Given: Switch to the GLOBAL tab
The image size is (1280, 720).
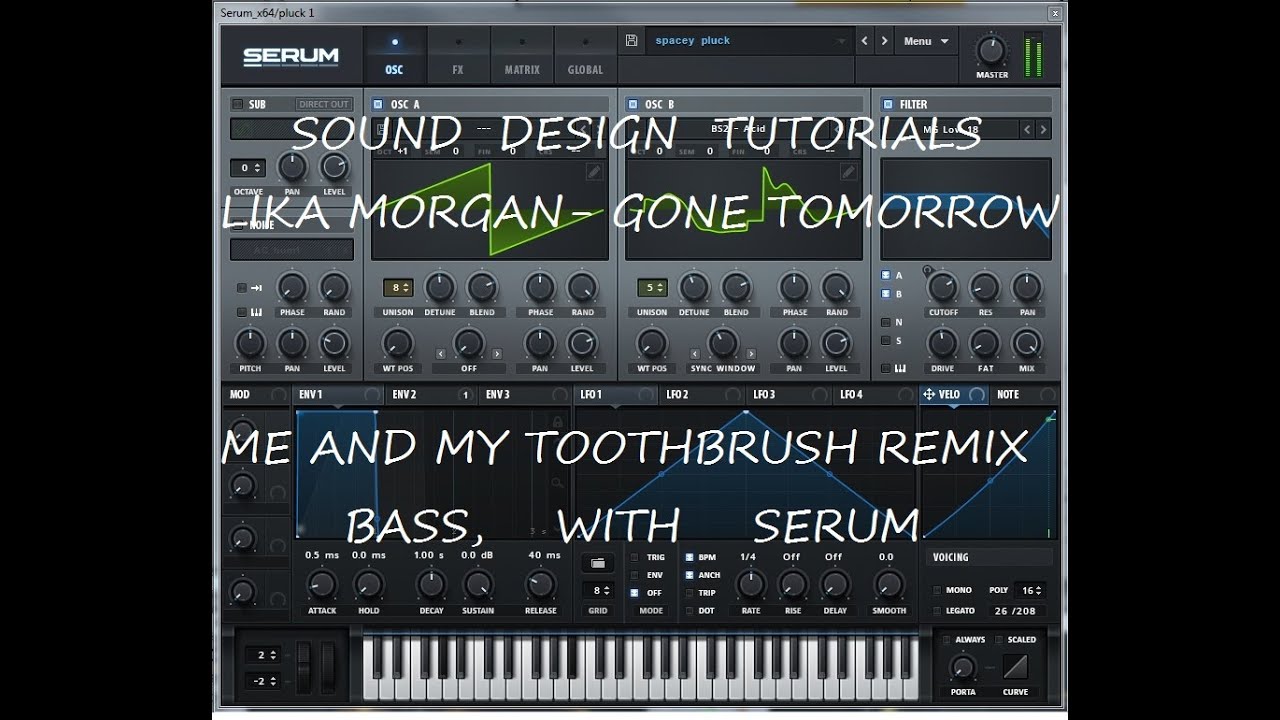Looking at the screenshot, I should click(585, 56).
